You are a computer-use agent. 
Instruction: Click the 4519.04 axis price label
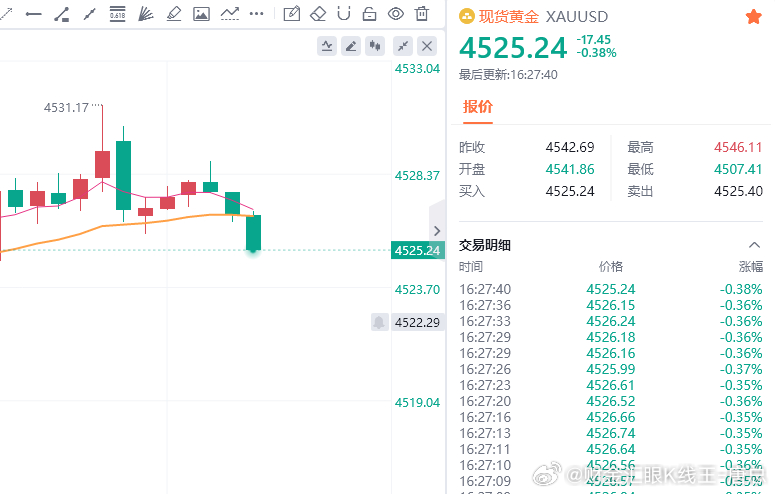417,403
